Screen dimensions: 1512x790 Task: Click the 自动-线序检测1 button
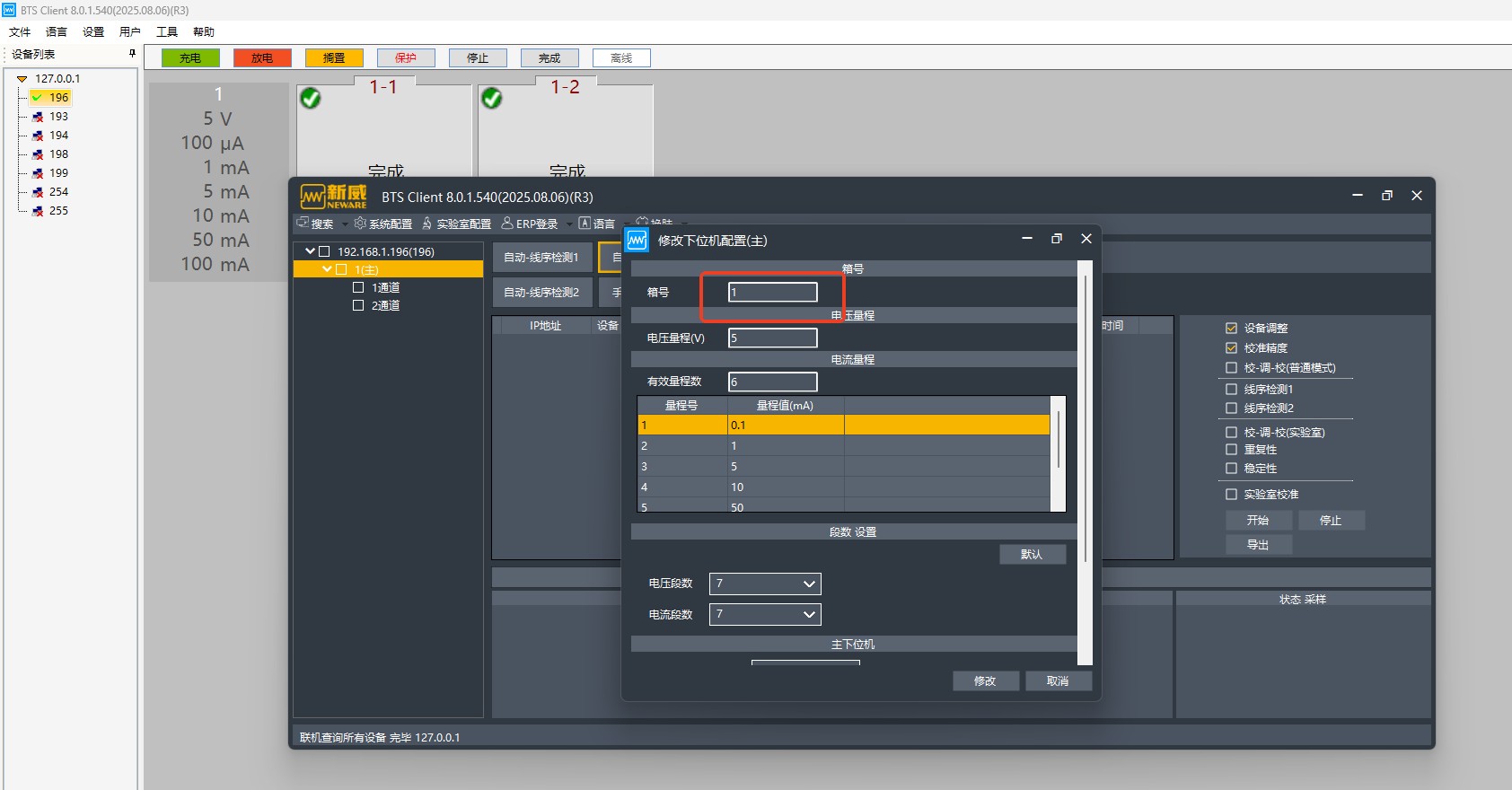click(542, 258)
